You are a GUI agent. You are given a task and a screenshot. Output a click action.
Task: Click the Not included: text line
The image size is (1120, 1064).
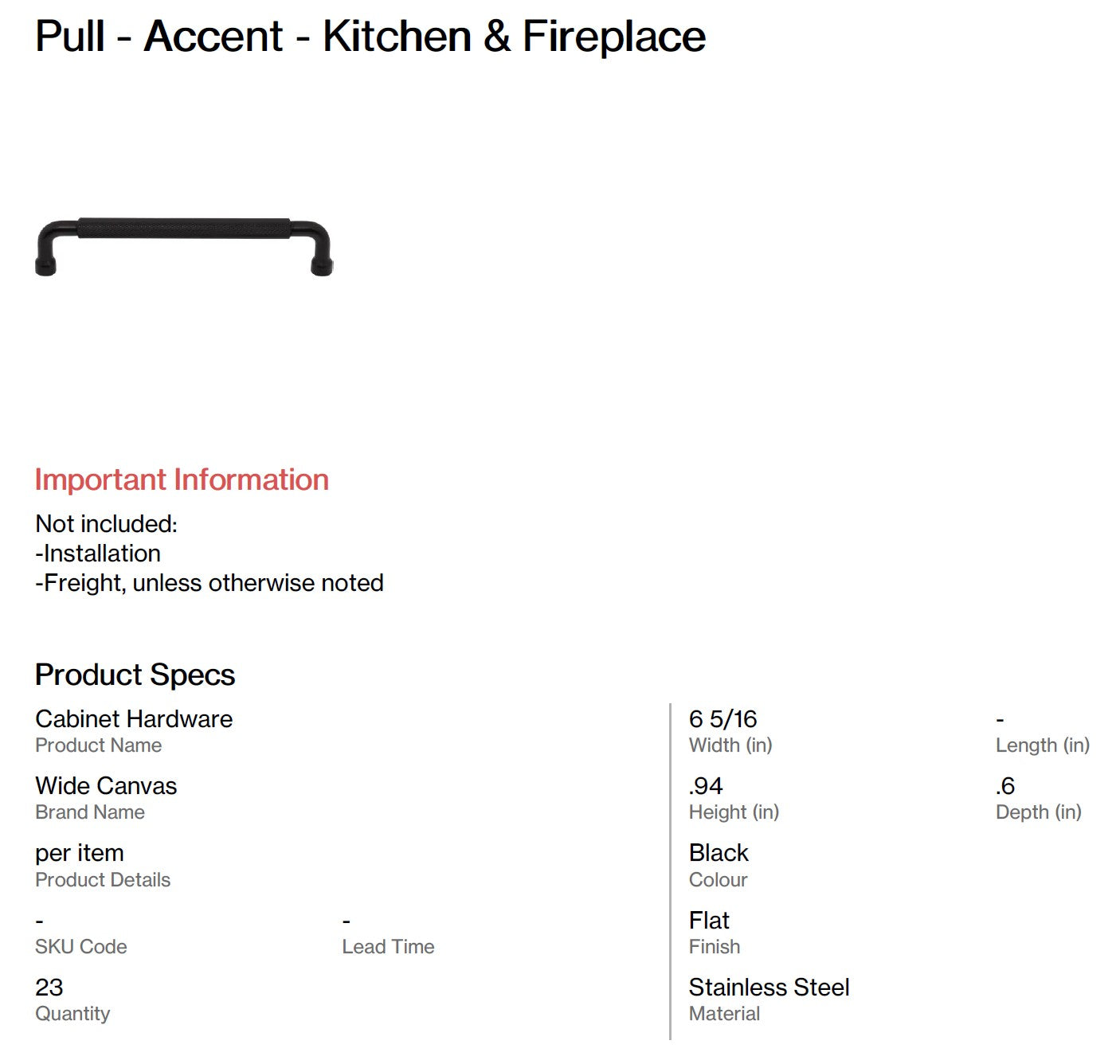click(x=106, y=523)
